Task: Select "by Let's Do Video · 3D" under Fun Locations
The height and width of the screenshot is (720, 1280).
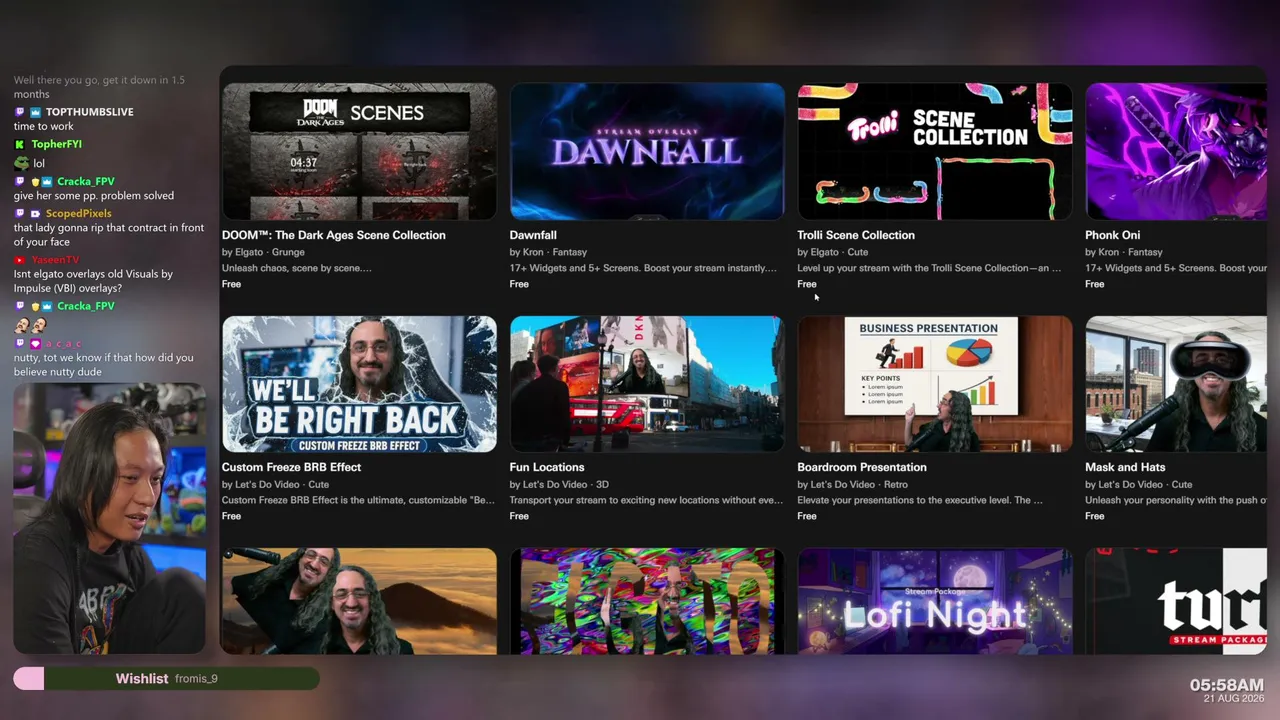Action: (x=559, y=484)
